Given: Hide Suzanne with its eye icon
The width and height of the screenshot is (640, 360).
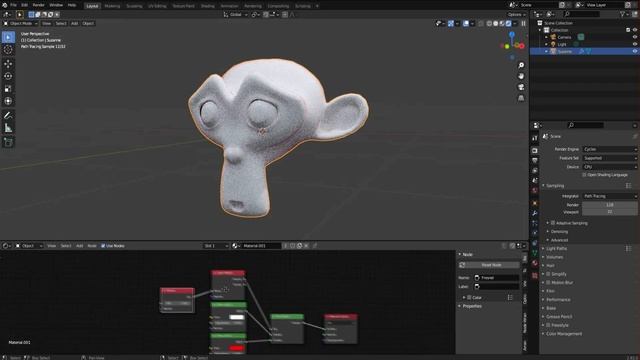Looking at the screenshot, I should 635,51.
